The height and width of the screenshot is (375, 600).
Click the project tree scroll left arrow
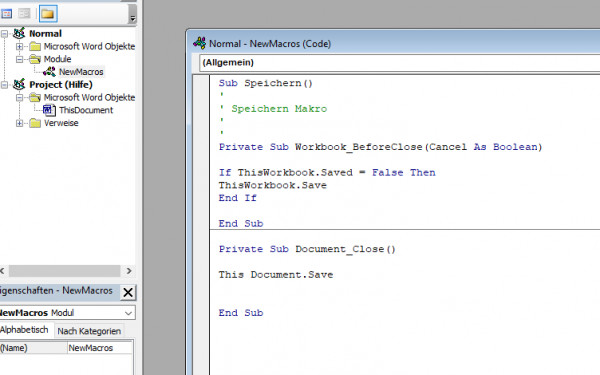2,271
